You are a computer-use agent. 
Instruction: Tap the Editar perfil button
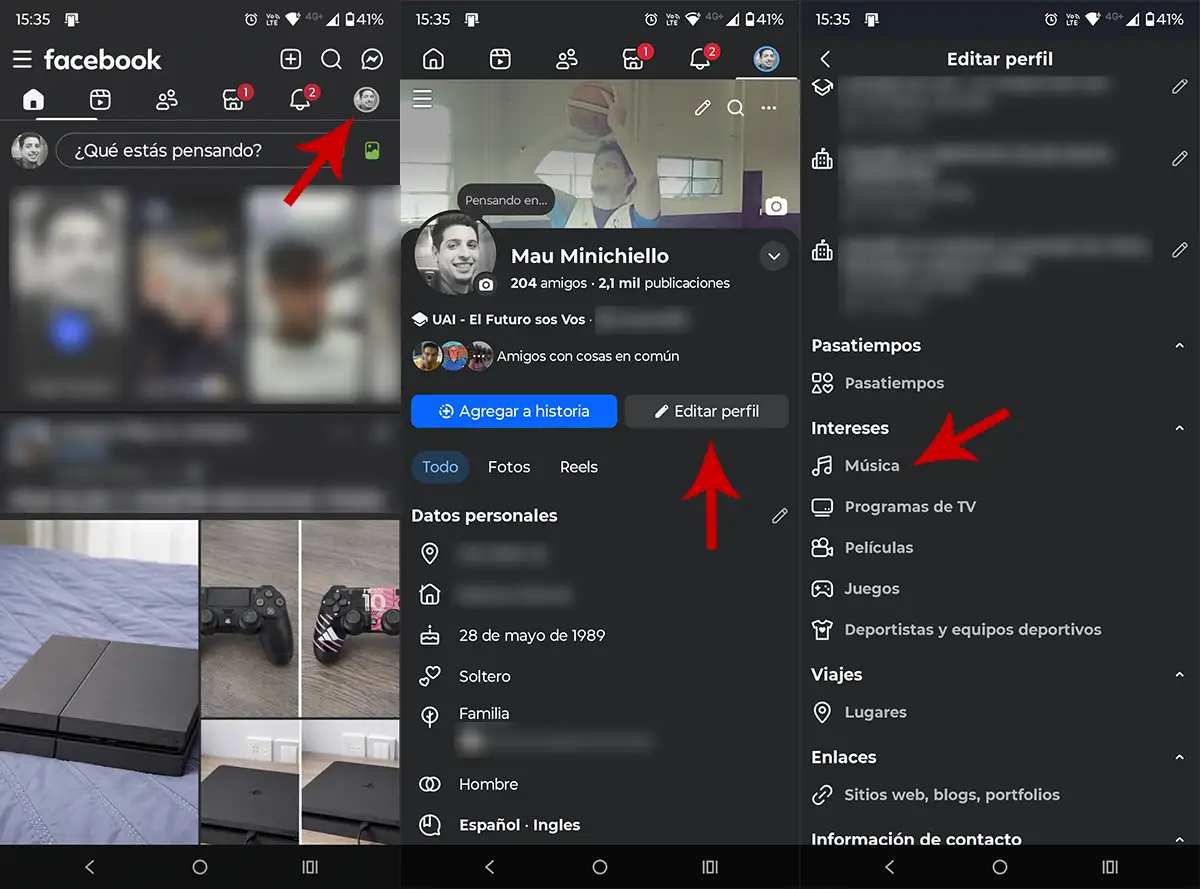point(706,411)
